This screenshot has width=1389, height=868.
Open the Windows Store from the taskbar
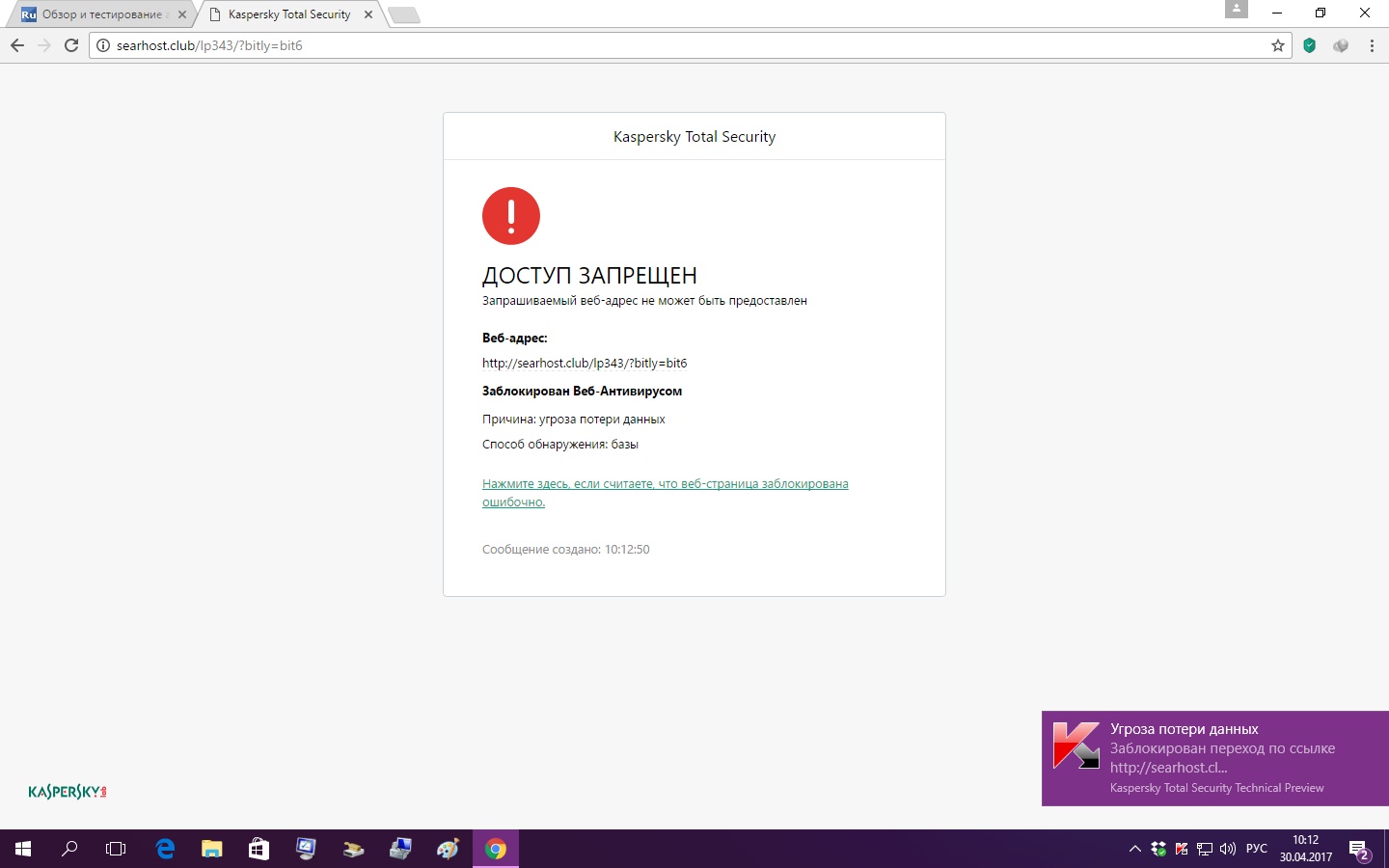259,849
